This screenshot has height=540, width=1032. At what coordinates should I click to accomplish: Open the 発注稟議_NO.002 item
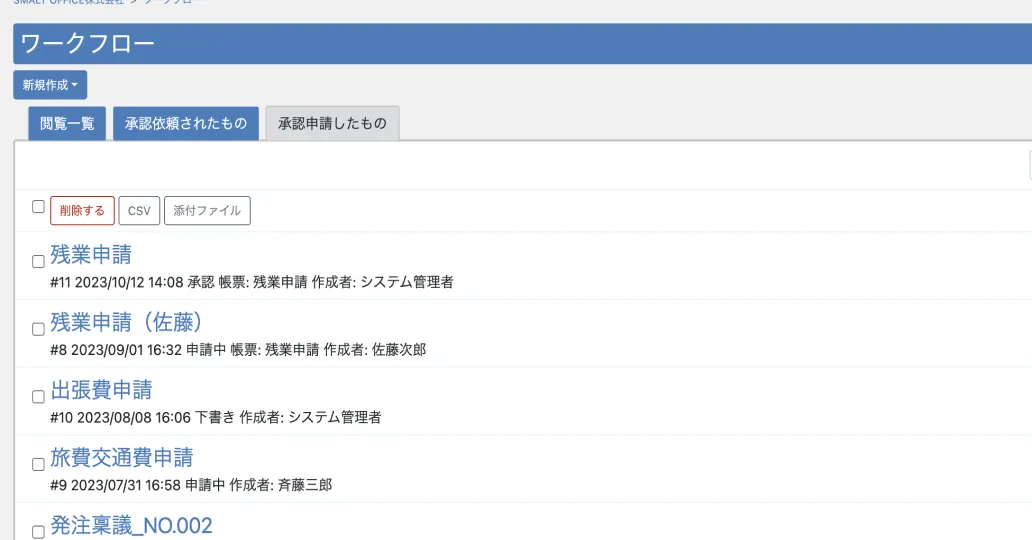[131, 525]
